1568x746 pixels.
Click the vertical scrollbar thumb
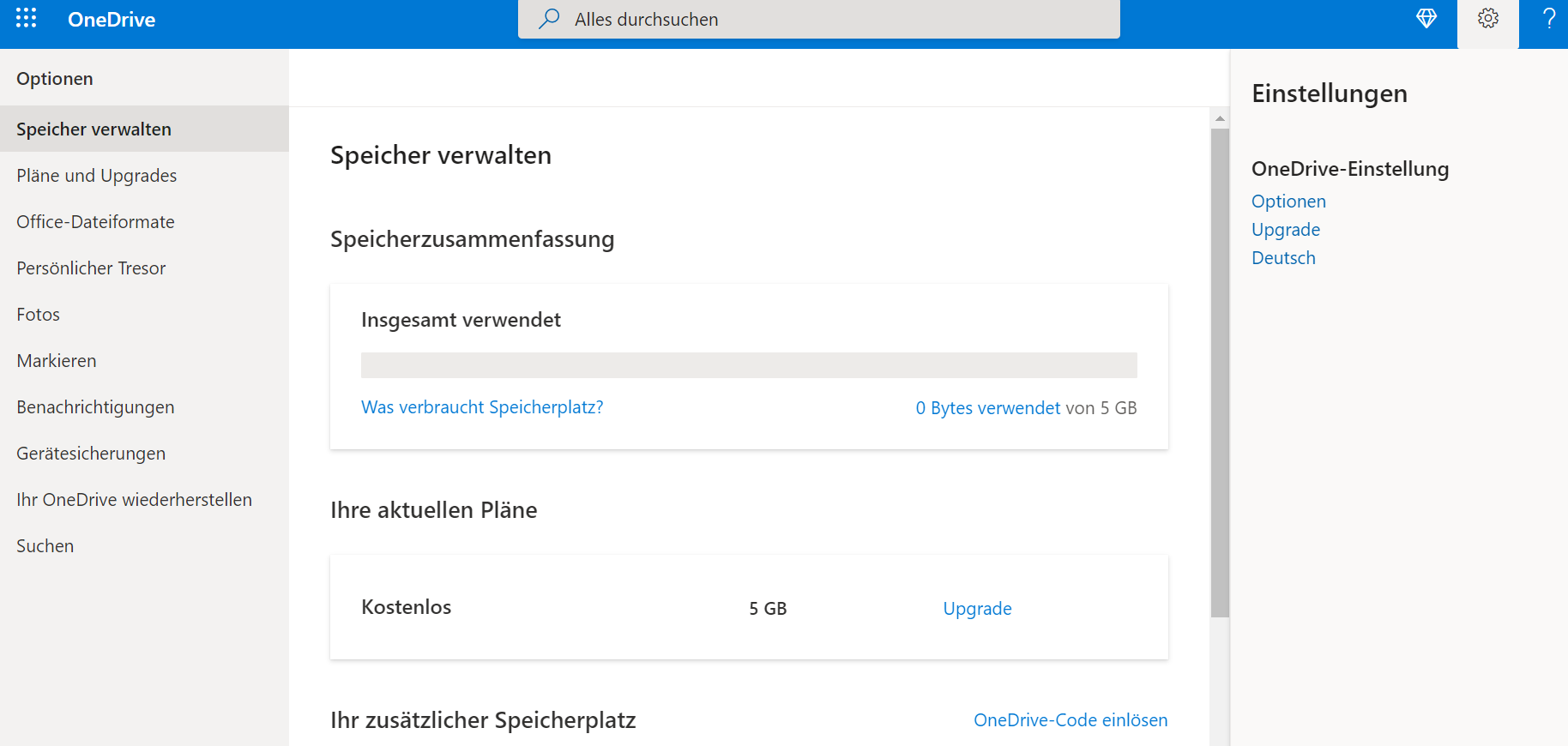(1220, 373)
